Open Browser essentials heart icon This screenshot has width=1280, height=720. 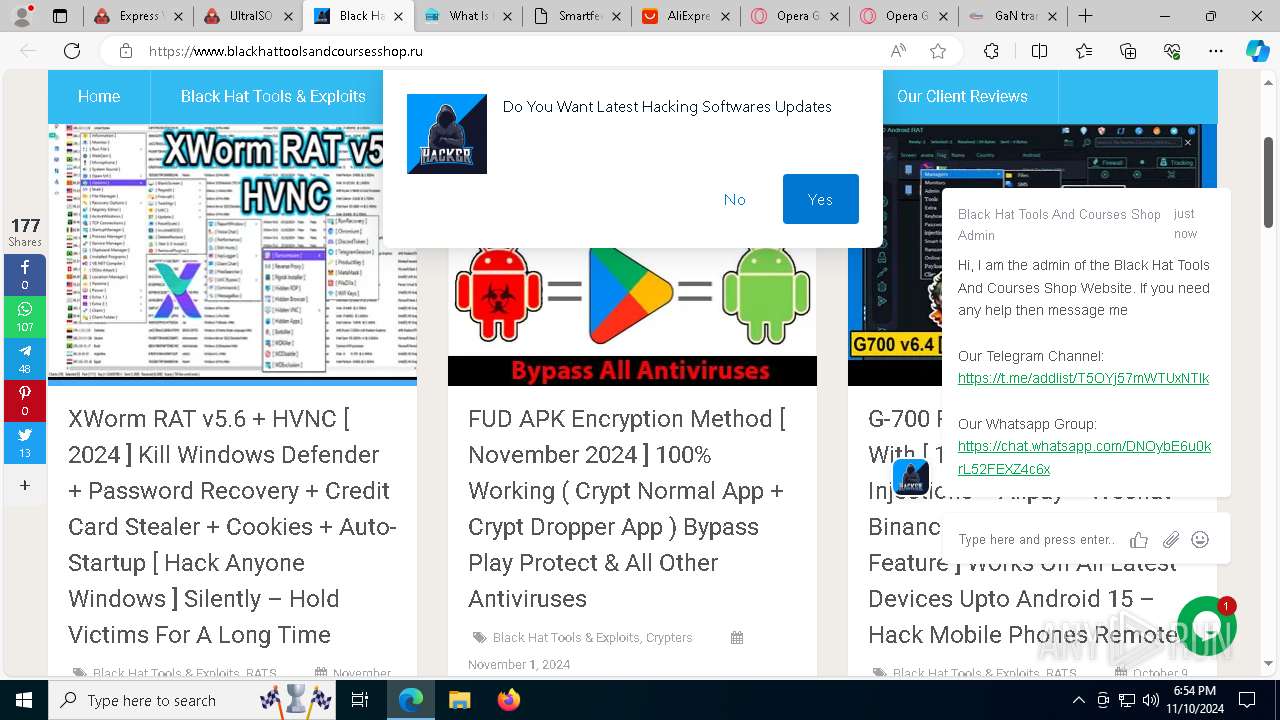[1172, 51]
